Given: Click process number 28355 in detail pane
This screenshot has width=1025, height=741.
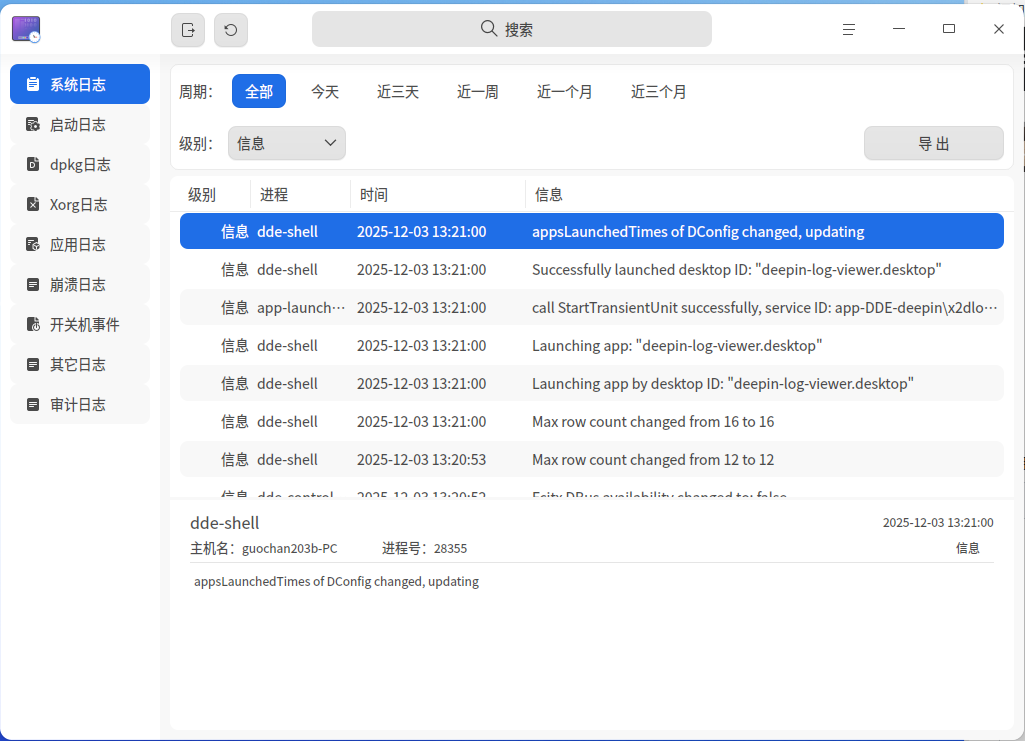Looking at the screenshot, I should (x=450, y=548).
